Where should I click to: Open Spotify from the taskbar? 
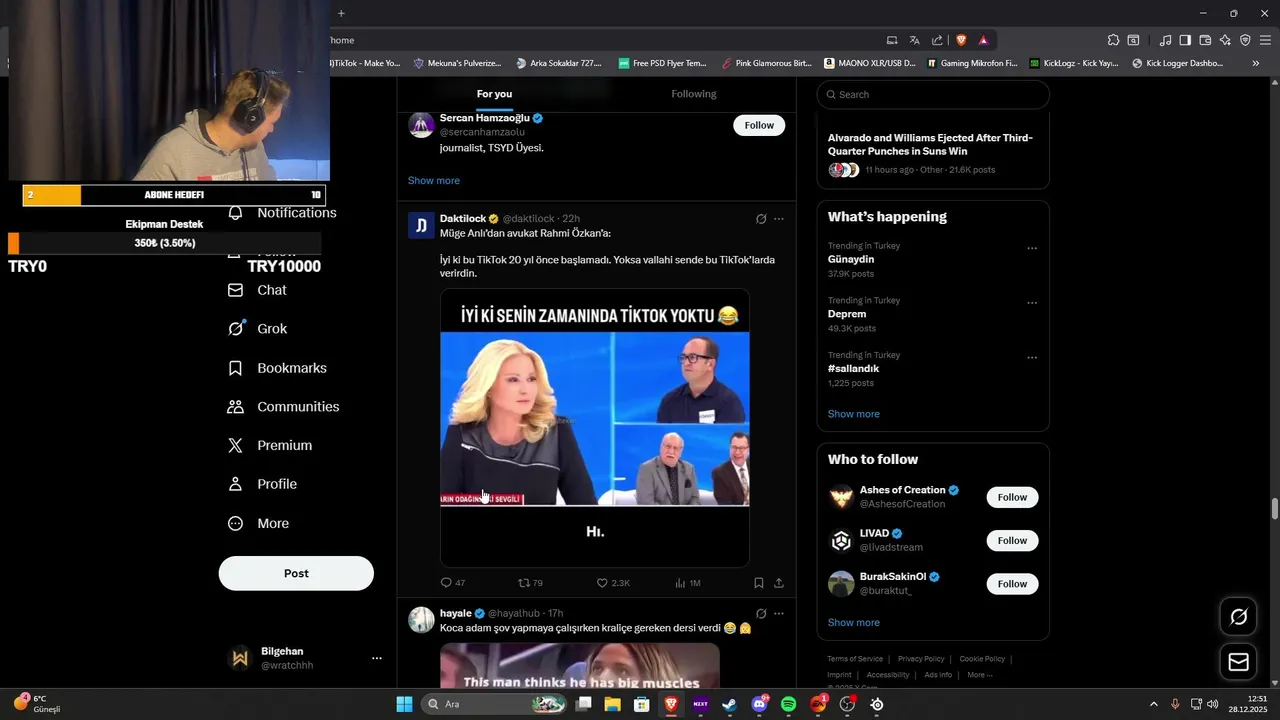788,704
